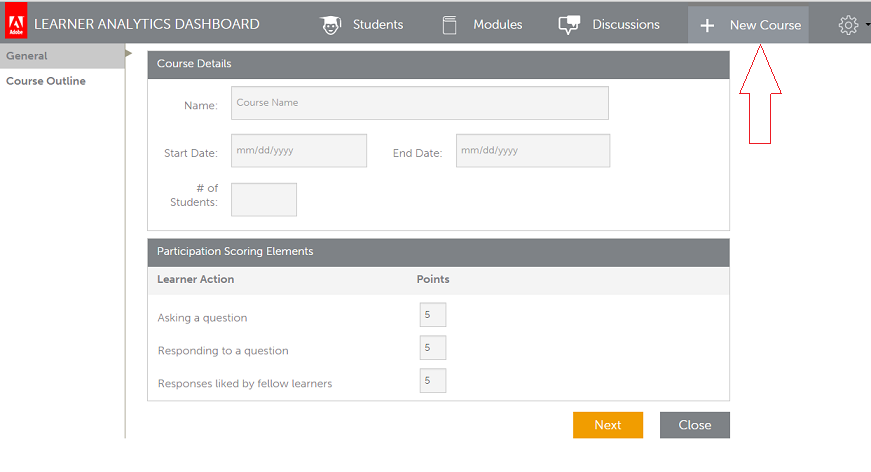The image size is (871, 472).
Task: Click the Discussions chat bubble icon
Action: click(569, 25)
